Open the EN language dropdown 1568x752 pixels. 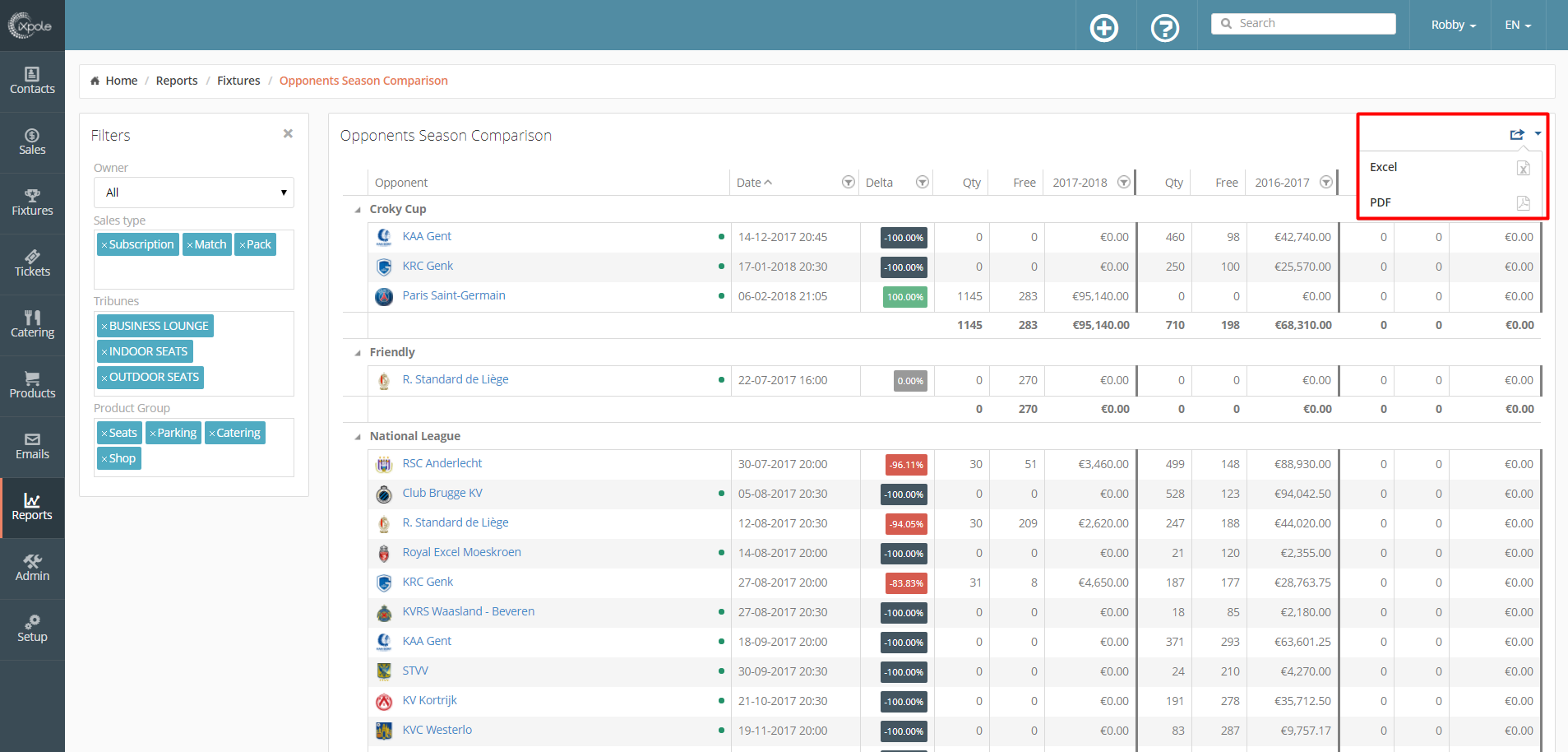coord(1518,25)
